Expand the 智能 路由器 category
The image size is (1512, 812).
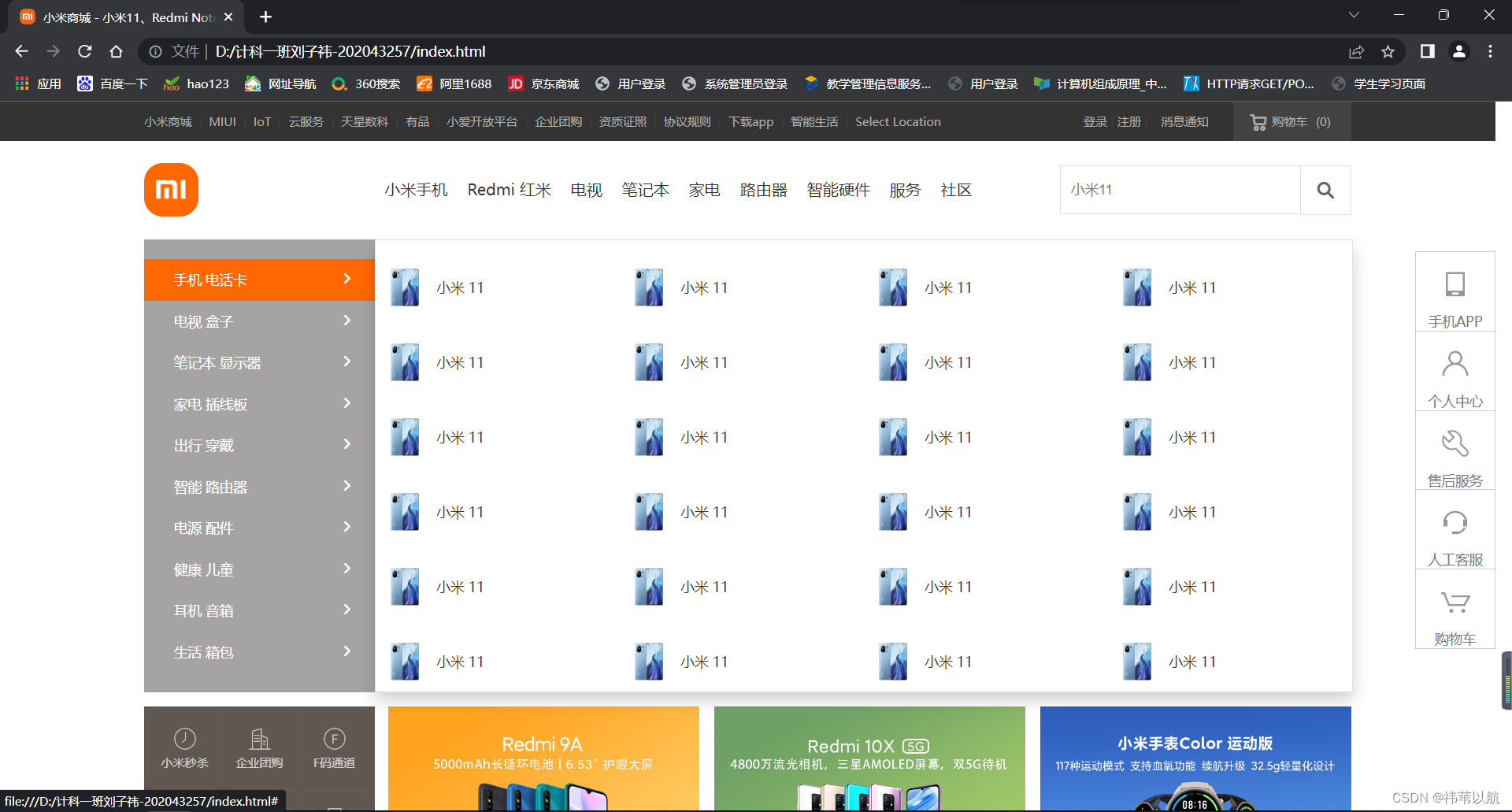coord(259,487)
